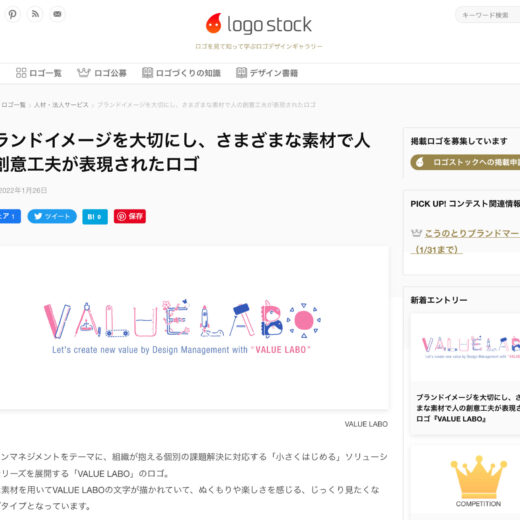This screenshot has height=520, width=520.
Task: Click the Hatena B! bookmark button
Action: pyautogui.click(x=95, y=217)
